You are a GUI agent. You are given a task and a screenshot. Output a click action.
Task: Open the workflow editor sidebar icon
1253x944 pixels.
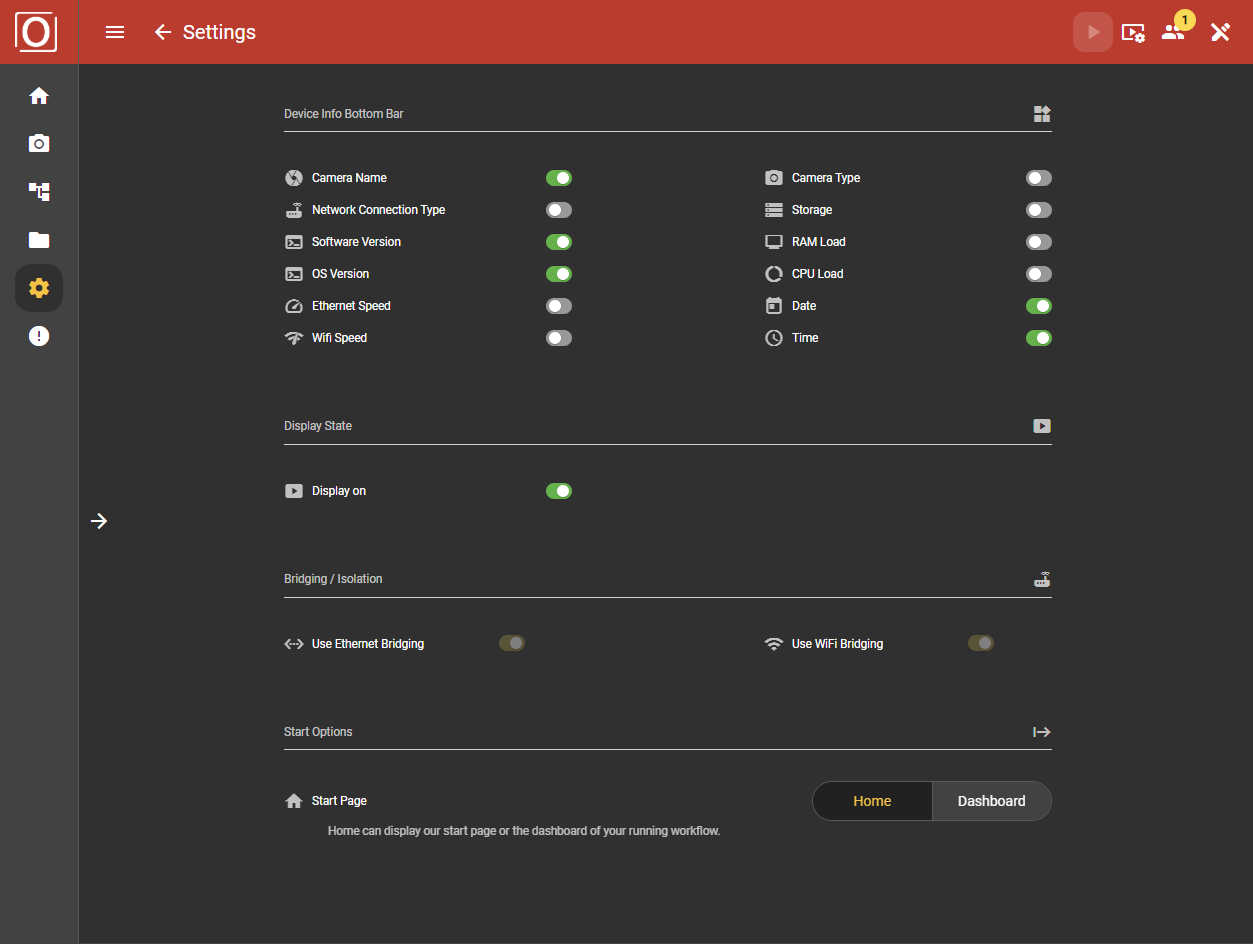38,191
